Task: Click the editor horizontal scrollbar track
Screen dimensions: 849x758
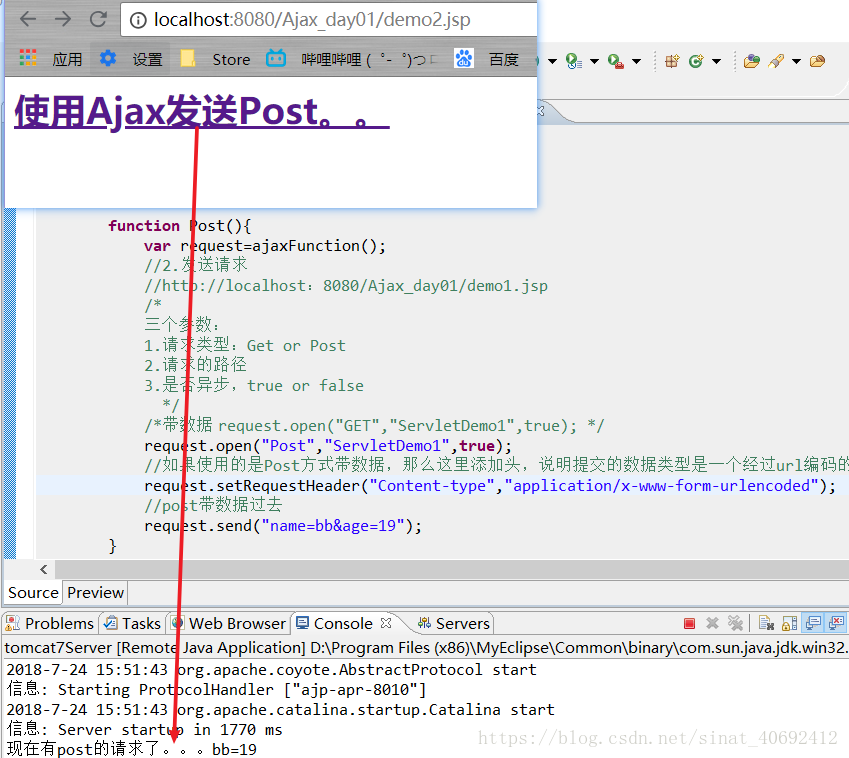Action: (452, 570)
